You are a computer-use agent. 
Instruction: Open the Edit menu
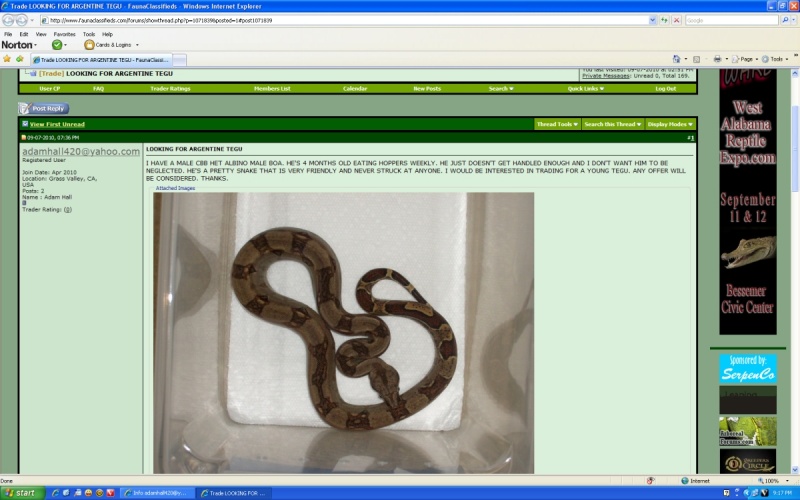[23, 34]
